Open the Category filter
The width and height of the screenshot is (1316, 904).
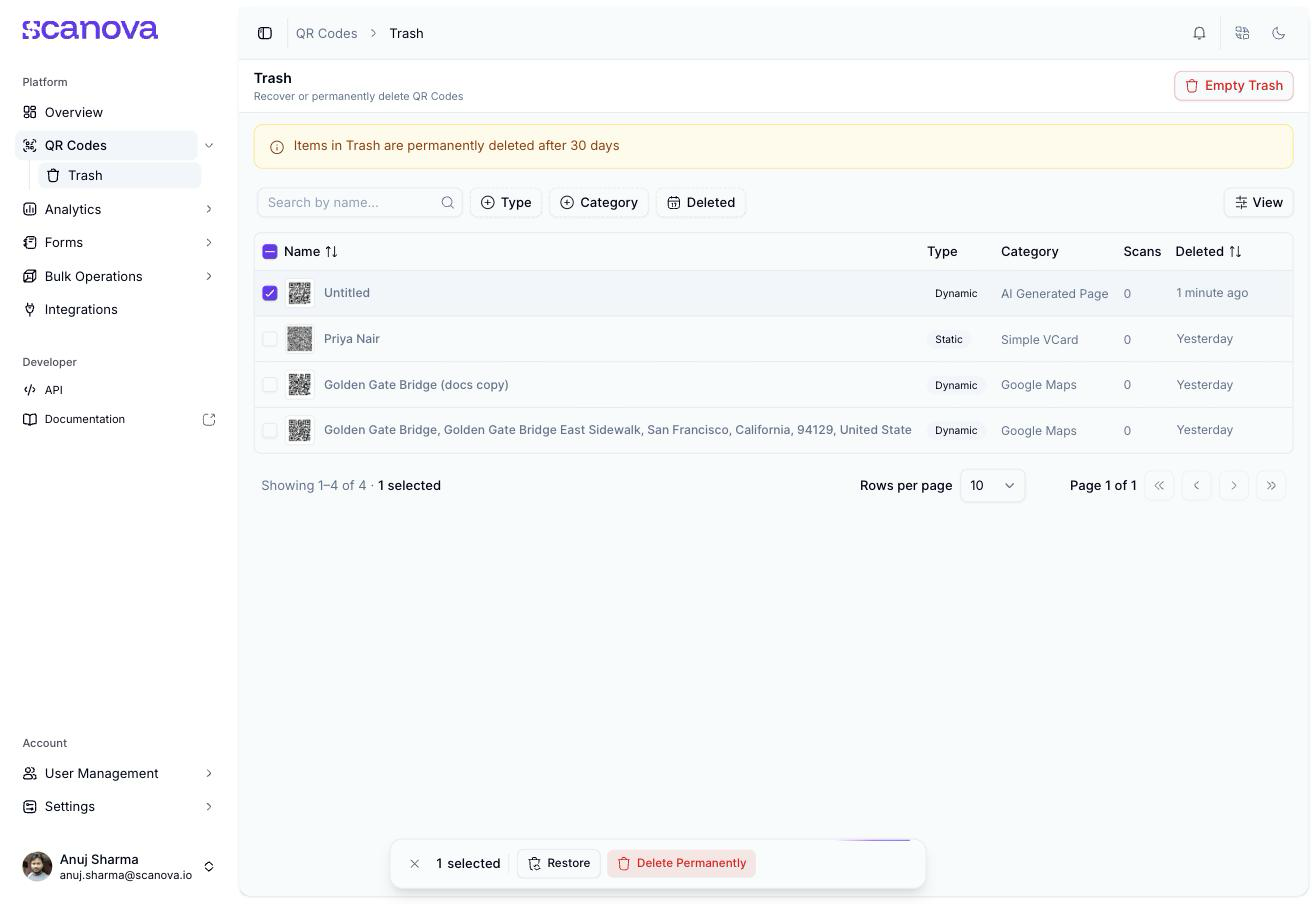[x=599, y=202]
